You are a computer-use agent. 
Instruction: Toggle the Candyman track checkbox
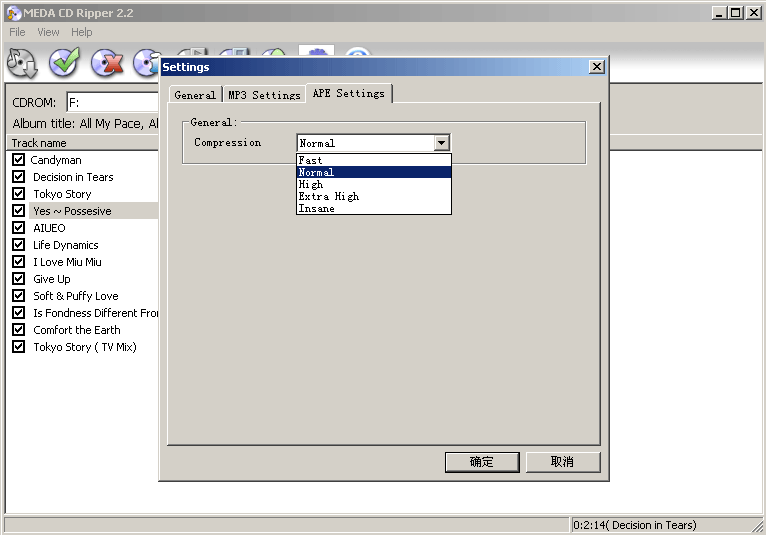(x=19, y=159)
